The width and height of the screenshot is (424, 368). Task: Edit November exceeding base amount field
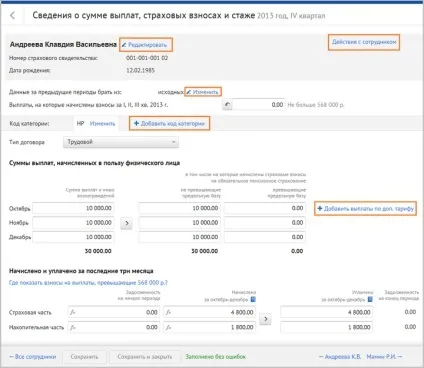(x=265, y=223)
